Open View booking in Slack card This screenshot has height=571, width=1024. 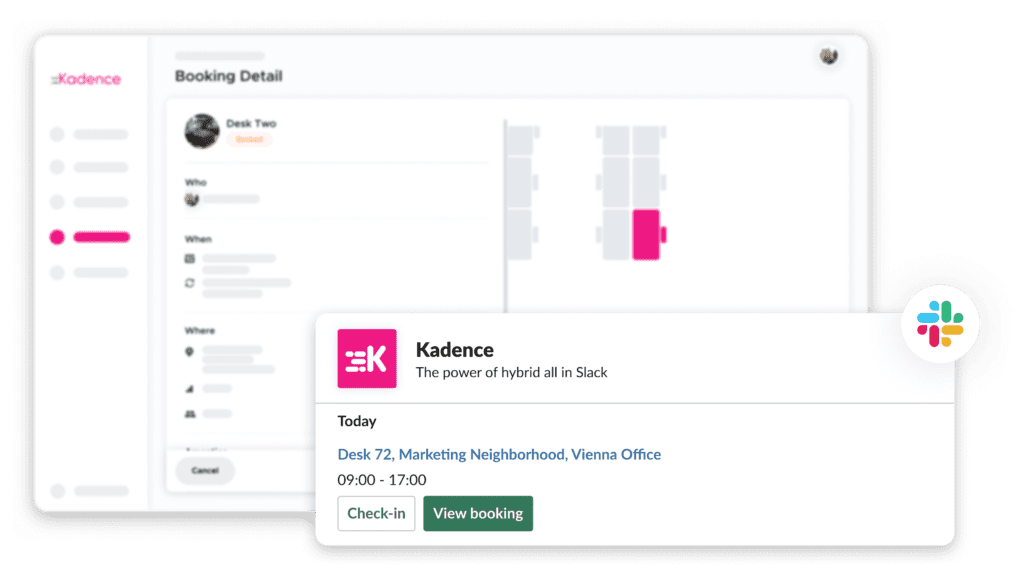[478, 514]
